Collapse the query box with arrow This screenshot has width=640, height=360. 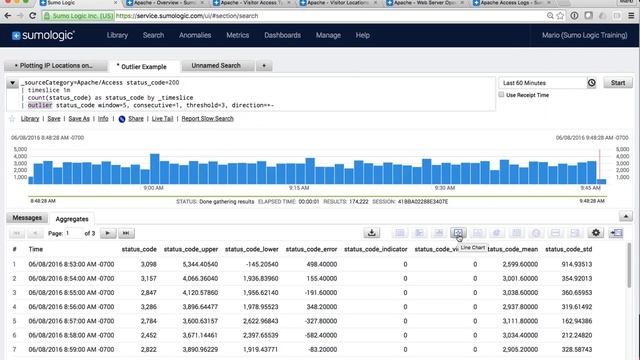(12, 83)
